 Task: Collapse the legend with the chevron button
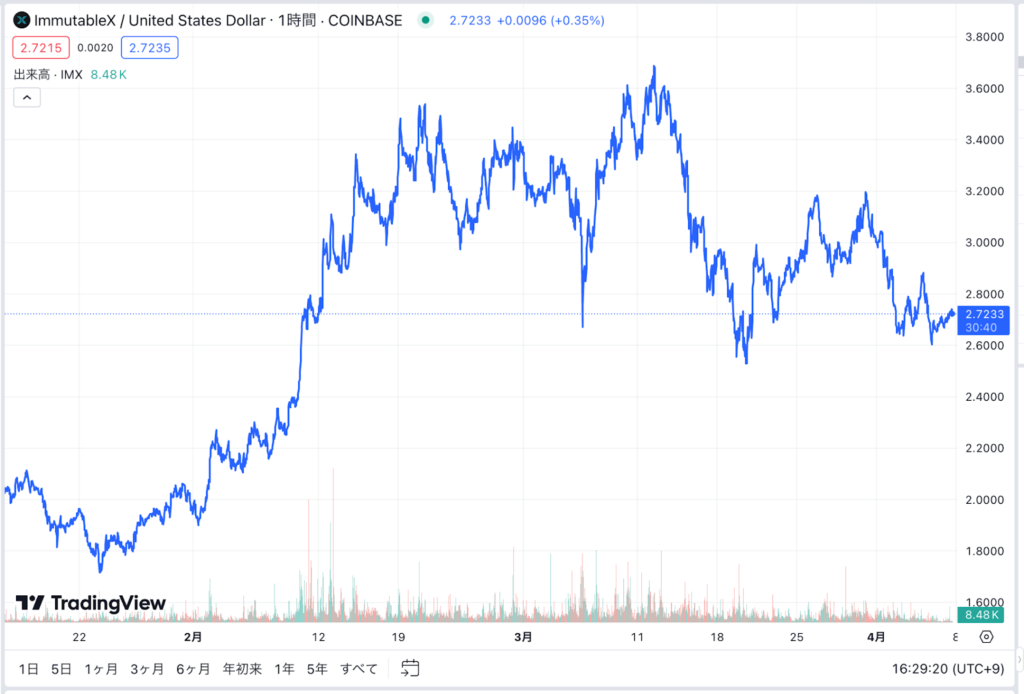(x=26, y=97)
